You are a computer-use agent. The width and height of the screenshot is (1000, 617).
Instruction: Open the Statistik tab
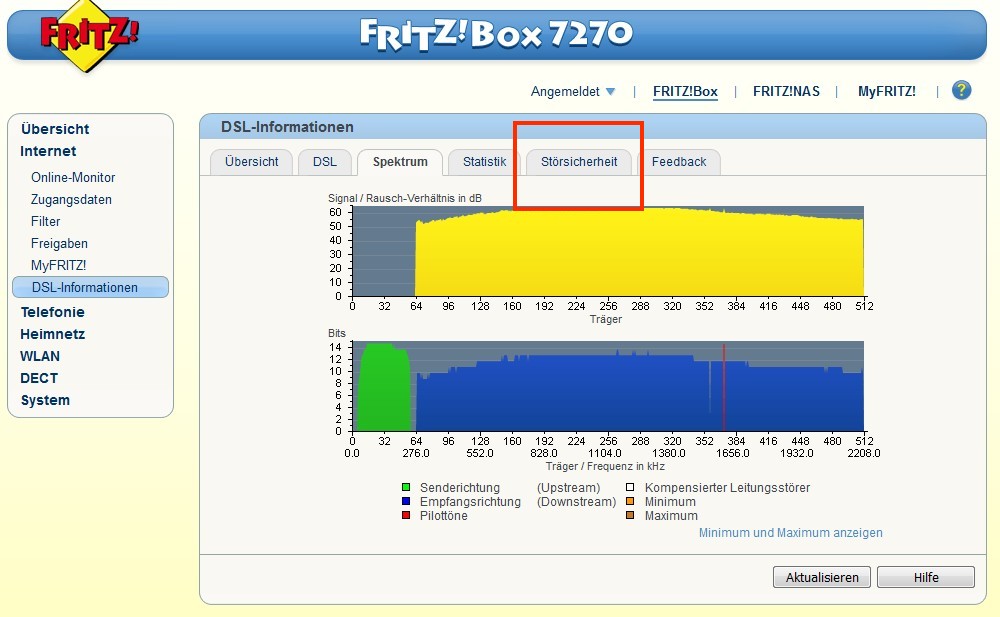pos(484,162)
